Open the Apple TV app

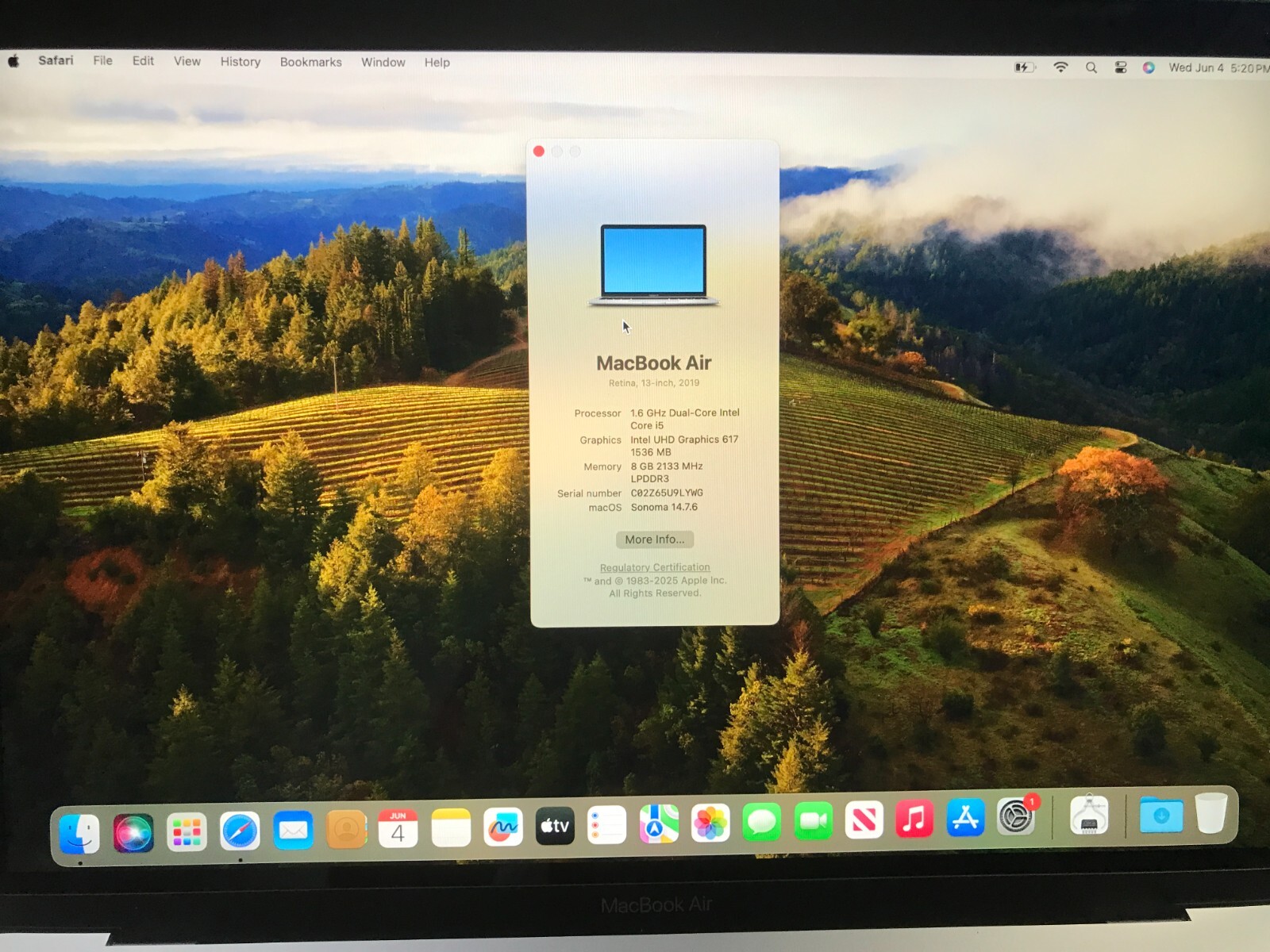point(555,826)
